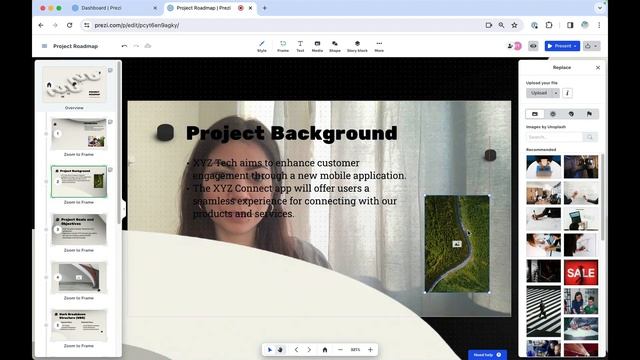Image resolution: width=640 pixels, height=360 pixels.
Task: Click the blue Present button
Action: (562, 46)
